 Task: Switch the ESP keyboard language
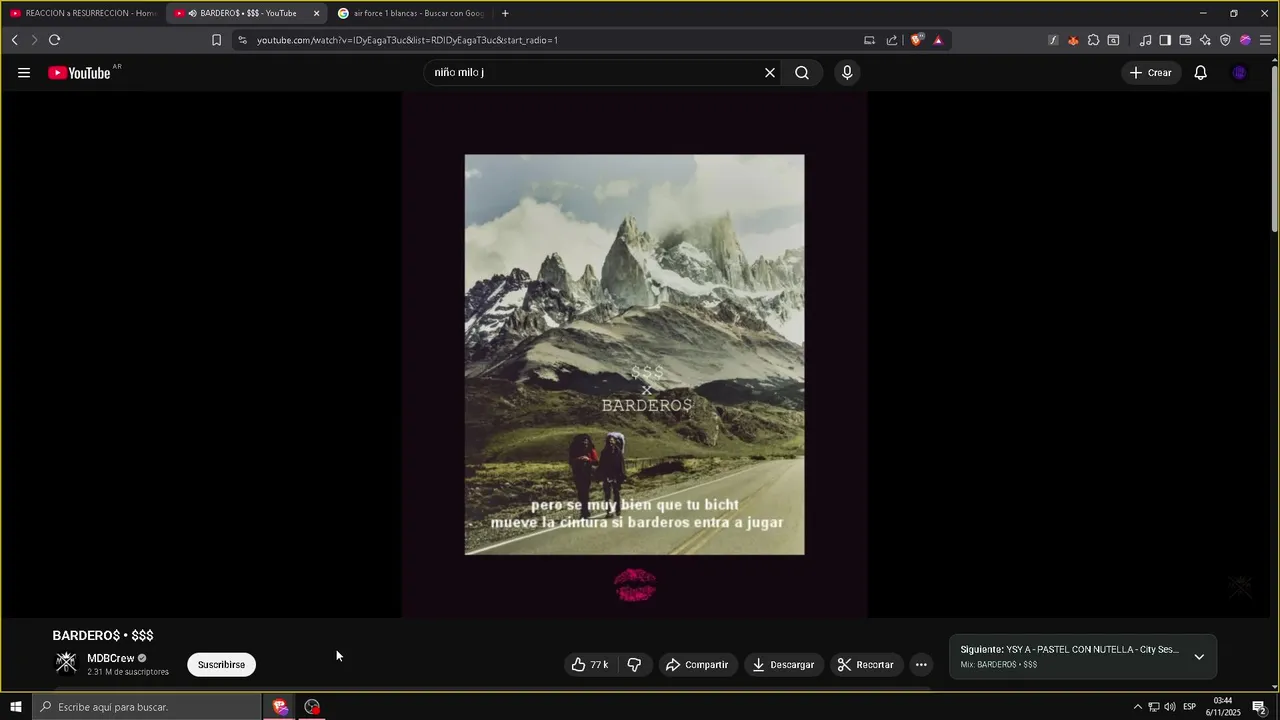pyautogui.click(x=1190, y=707)
